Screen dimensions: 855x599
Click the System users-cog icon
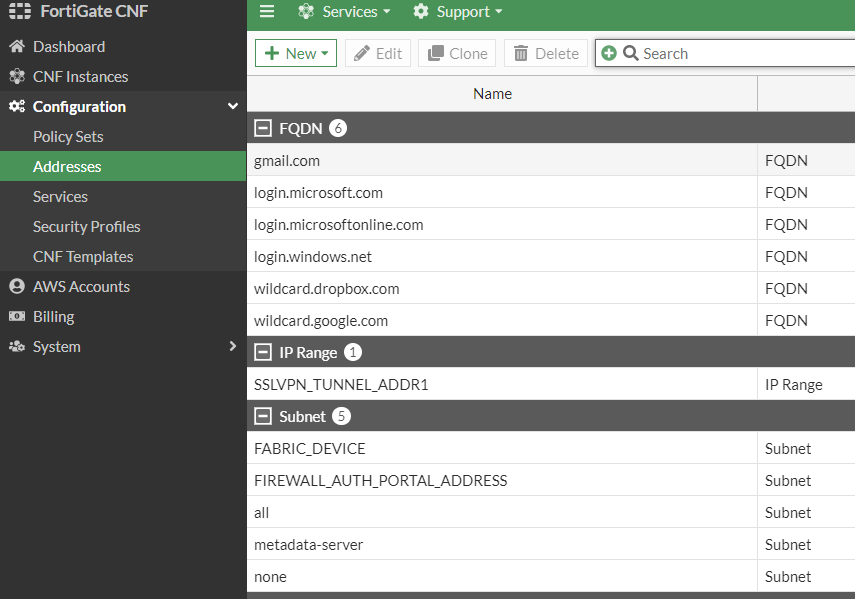pos(17,346)
